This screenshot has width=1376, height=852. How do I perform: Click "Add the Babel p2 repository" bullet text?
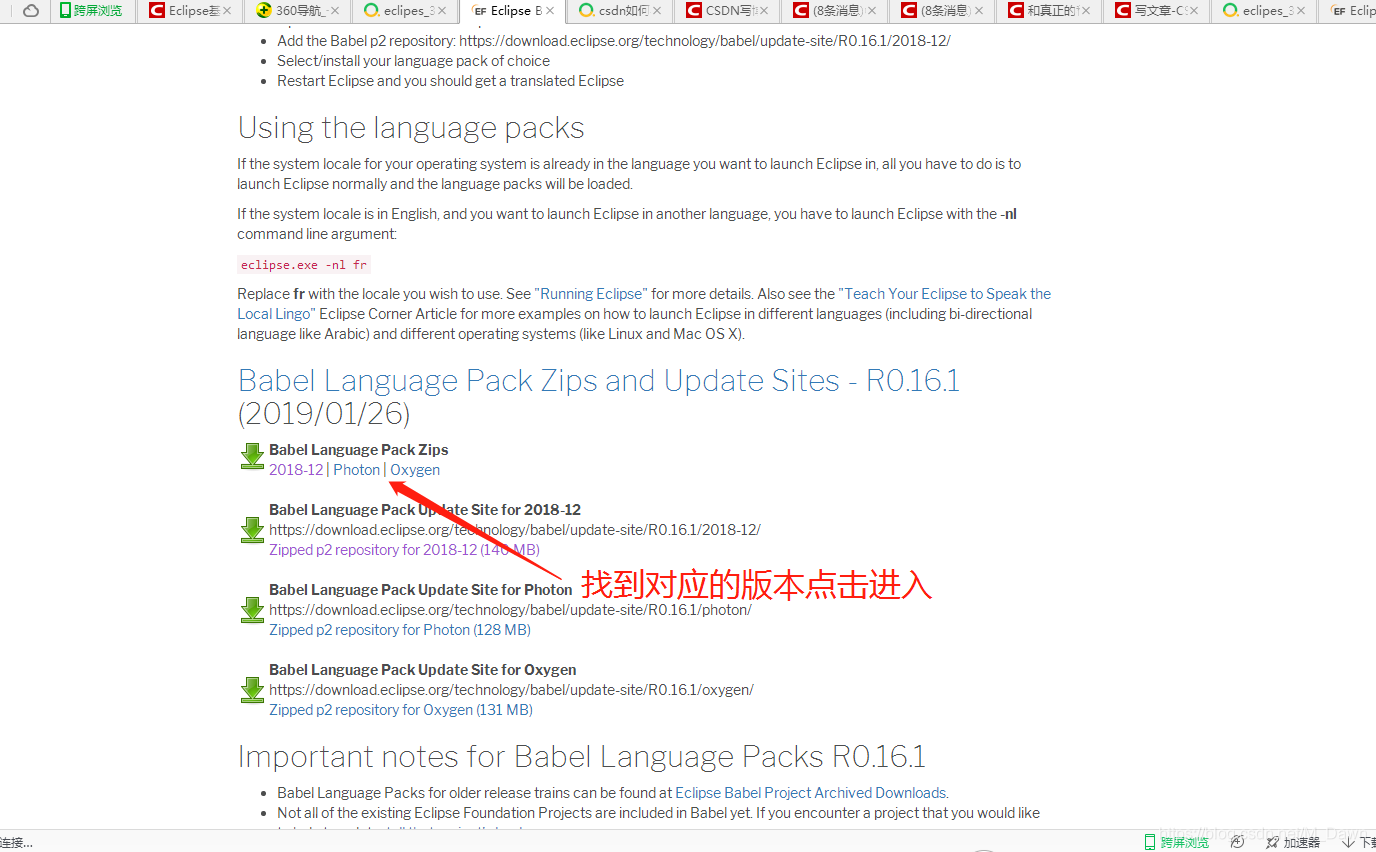[614, 41]
